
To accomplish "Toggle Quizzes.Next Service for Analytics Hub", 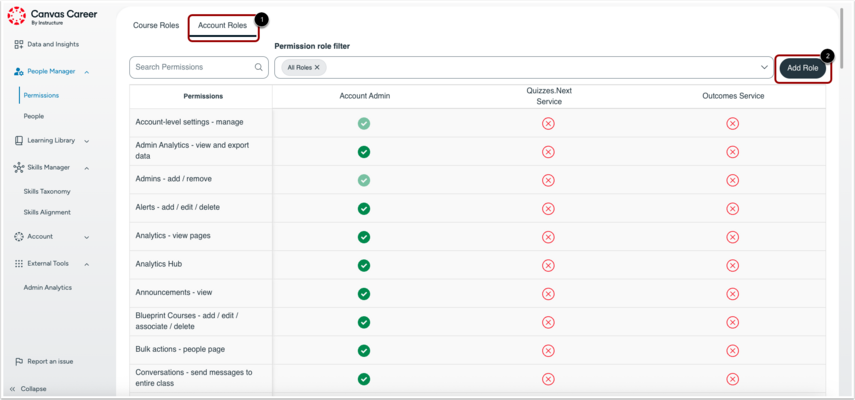I will click(548, 265).
